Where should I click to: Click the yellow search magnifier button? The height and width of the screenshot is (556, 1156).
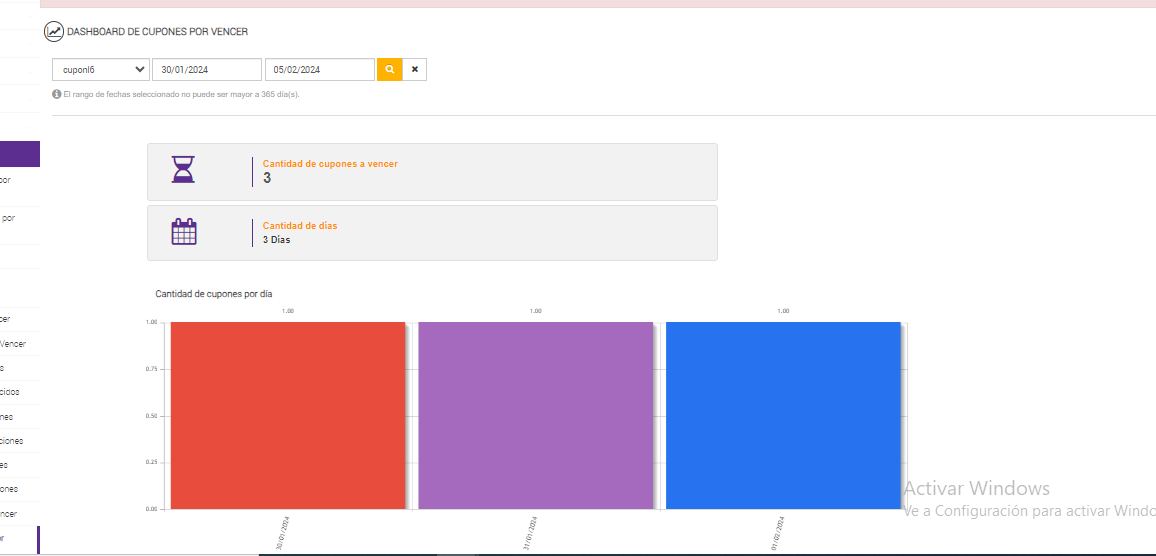pos(389,69)
